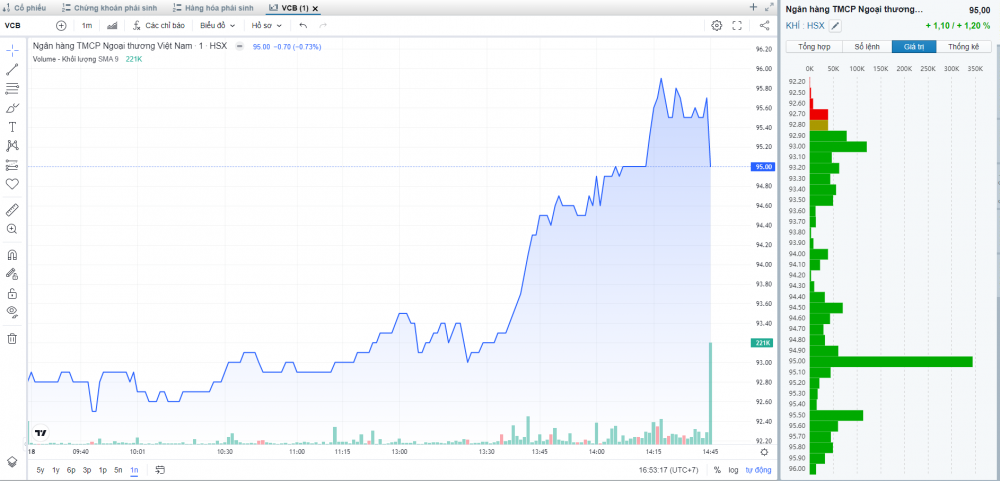Screen dimensions: 1000x481
Task: Open the 1m interval selector
Action: point(87,26)
